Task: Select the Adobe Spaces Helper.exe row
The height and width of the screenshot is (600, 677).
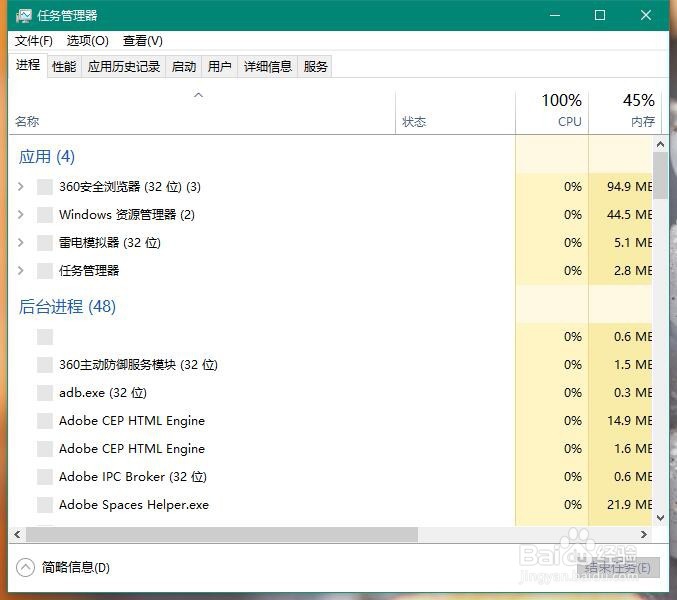Action: (x=331, y=505)
